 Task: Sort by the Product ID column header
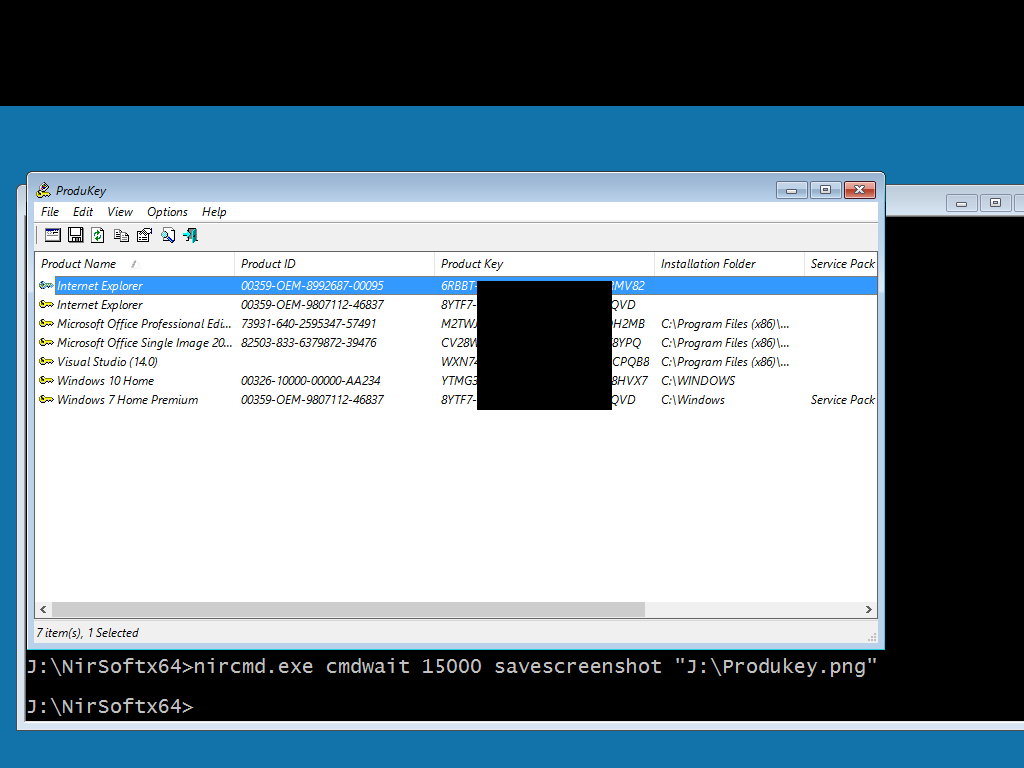coord(268,264)
